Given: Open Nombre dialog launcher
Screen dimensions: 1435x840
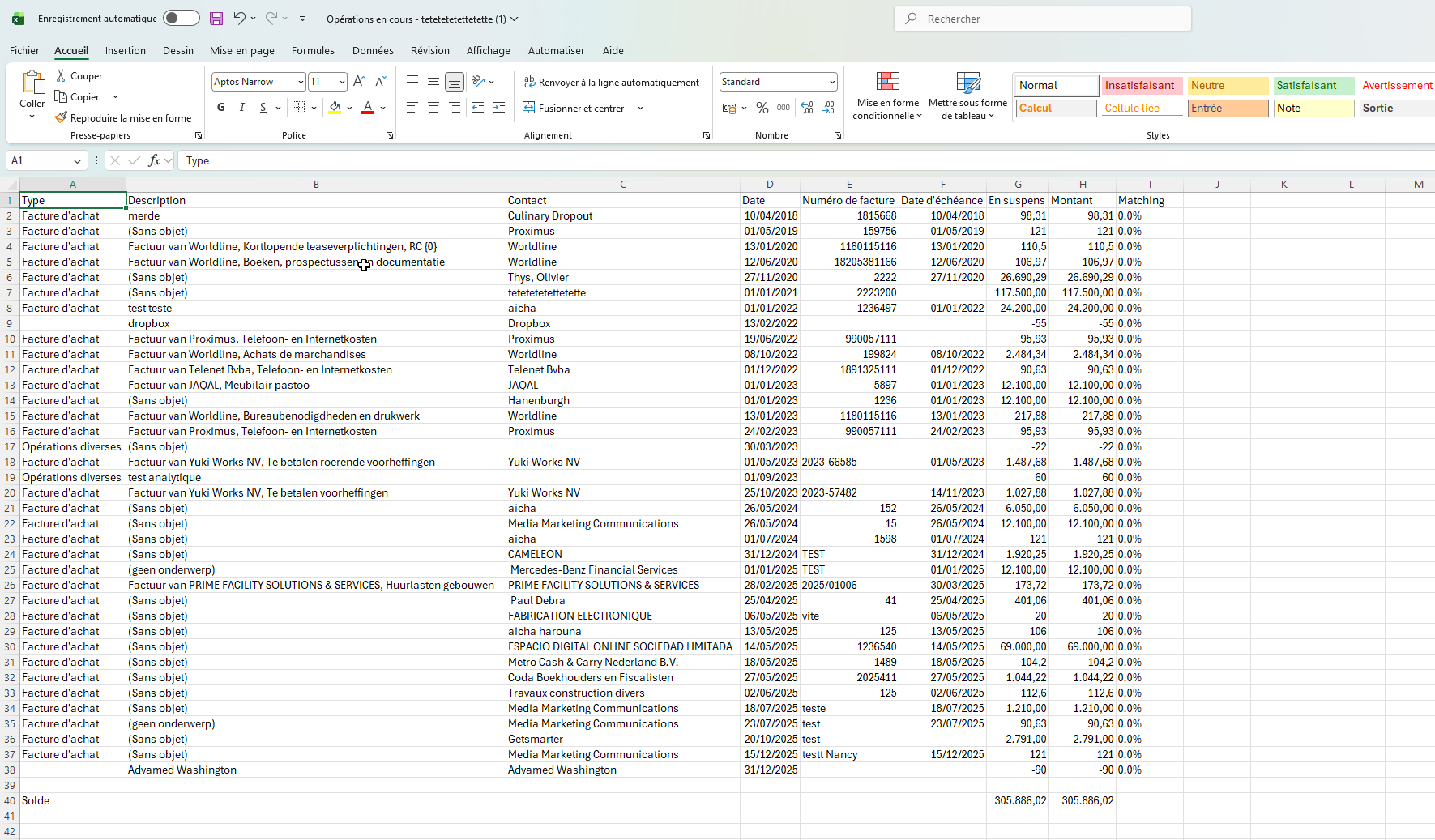Looking at the screenshot, I should tap(838, 135).
